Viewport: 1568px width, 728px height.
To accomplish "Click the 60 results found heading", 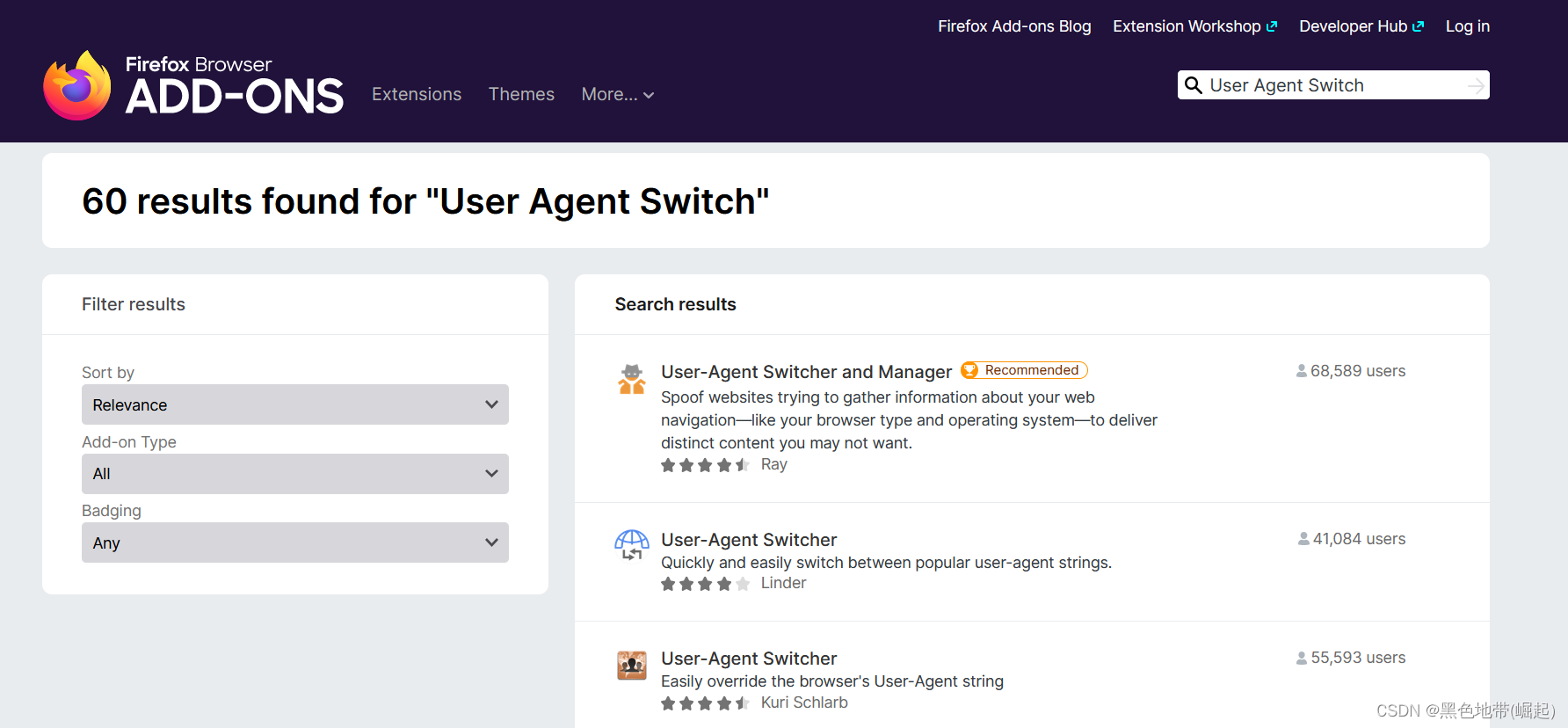I will pyautogui.click(x=425, y=201).
